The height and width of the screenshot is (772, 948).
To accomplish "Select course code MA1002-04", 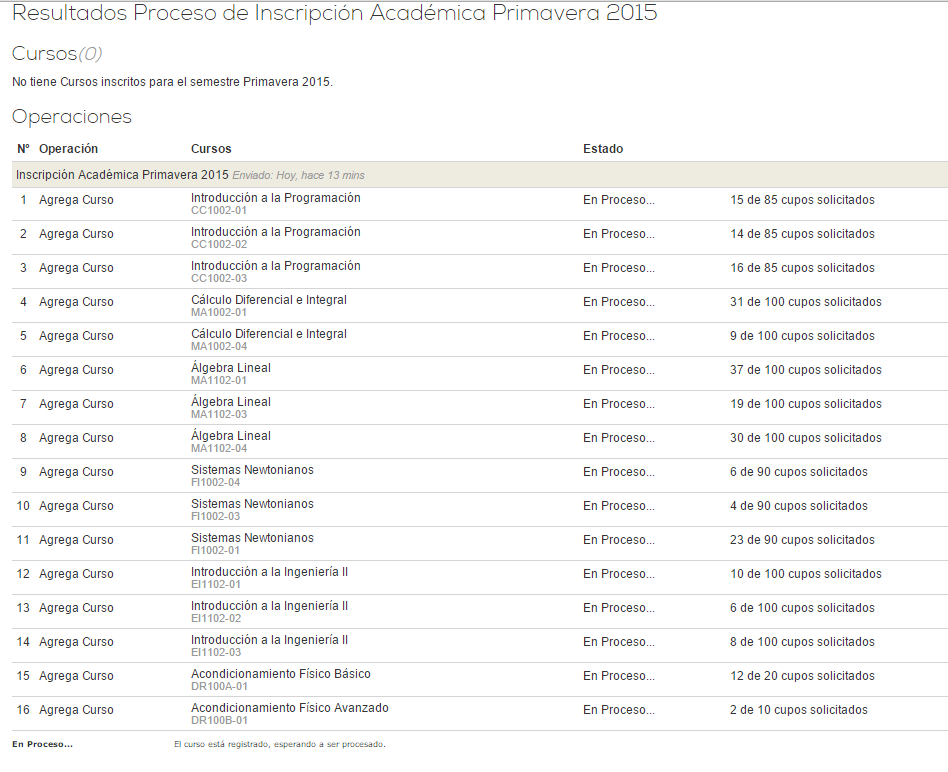I will [x=218, y=347].
